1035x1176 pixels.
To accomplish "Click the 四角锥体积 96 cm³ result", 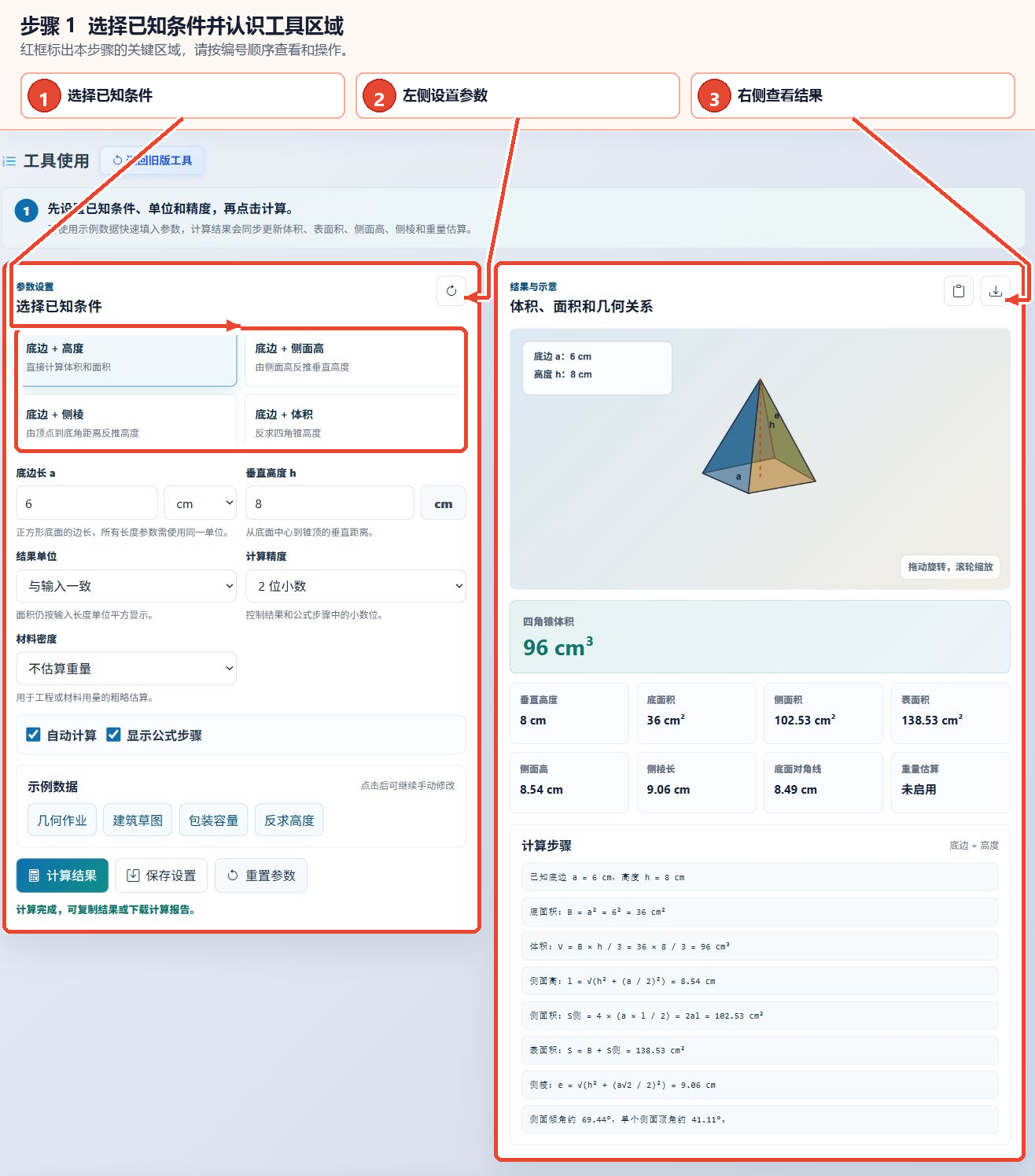I will point(760,637).
